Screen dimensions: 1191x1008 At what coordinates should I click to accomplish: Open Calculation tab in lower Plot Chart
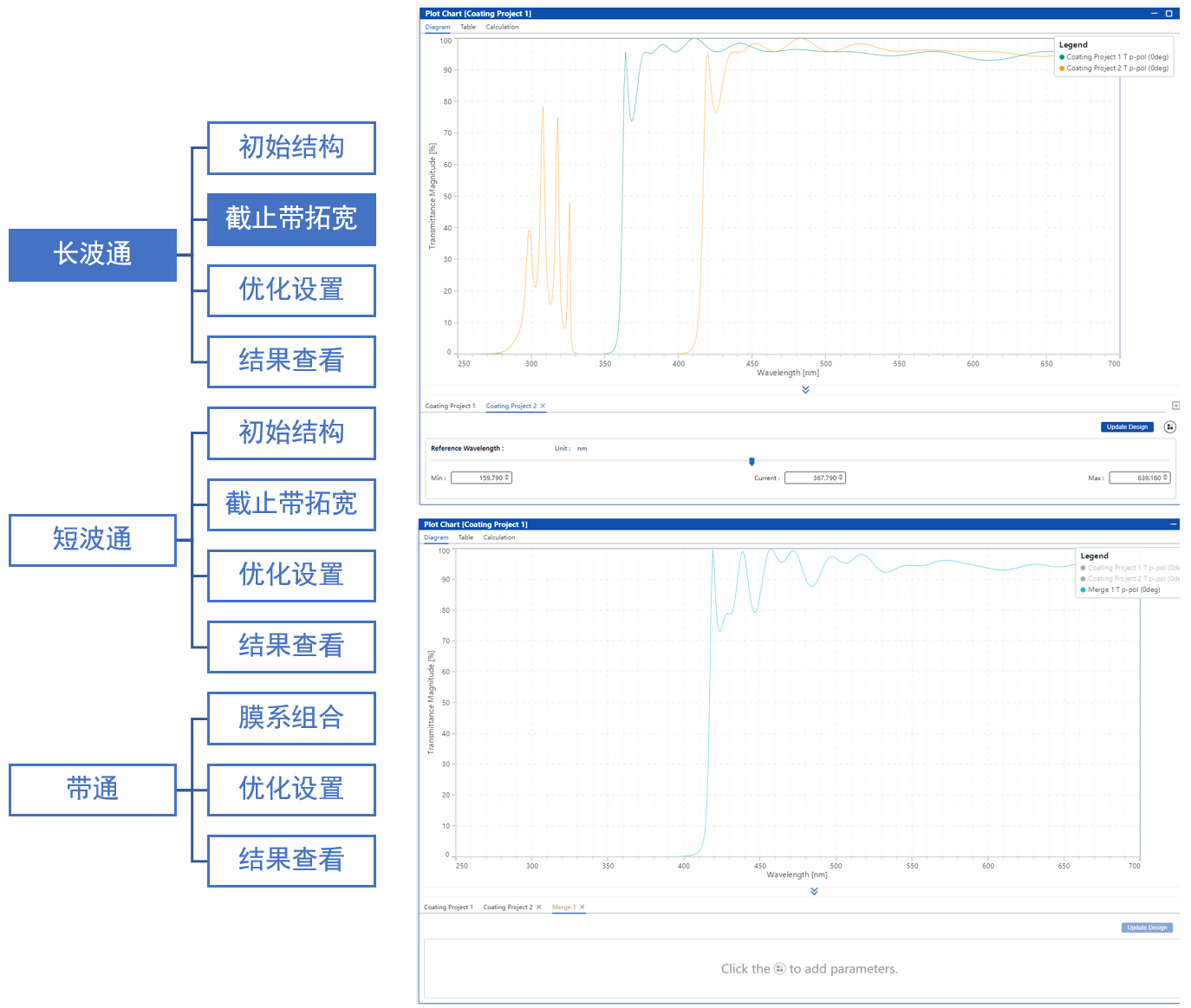tap(498, 537)
